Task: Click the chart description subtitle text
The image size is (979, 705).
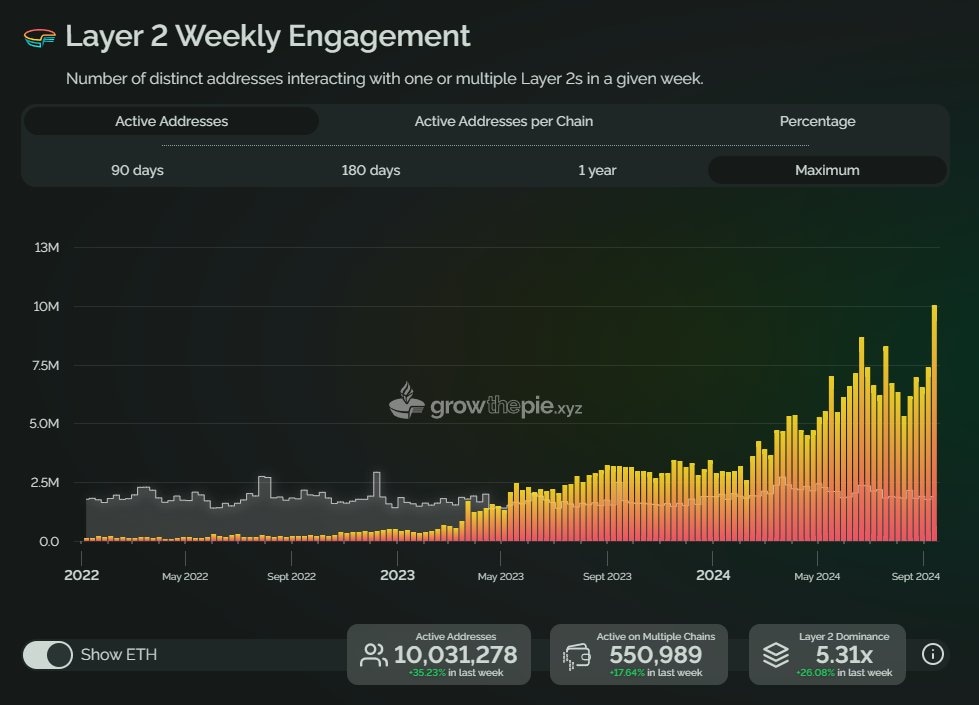Action: pyautogui.click(x=385, y=79)
